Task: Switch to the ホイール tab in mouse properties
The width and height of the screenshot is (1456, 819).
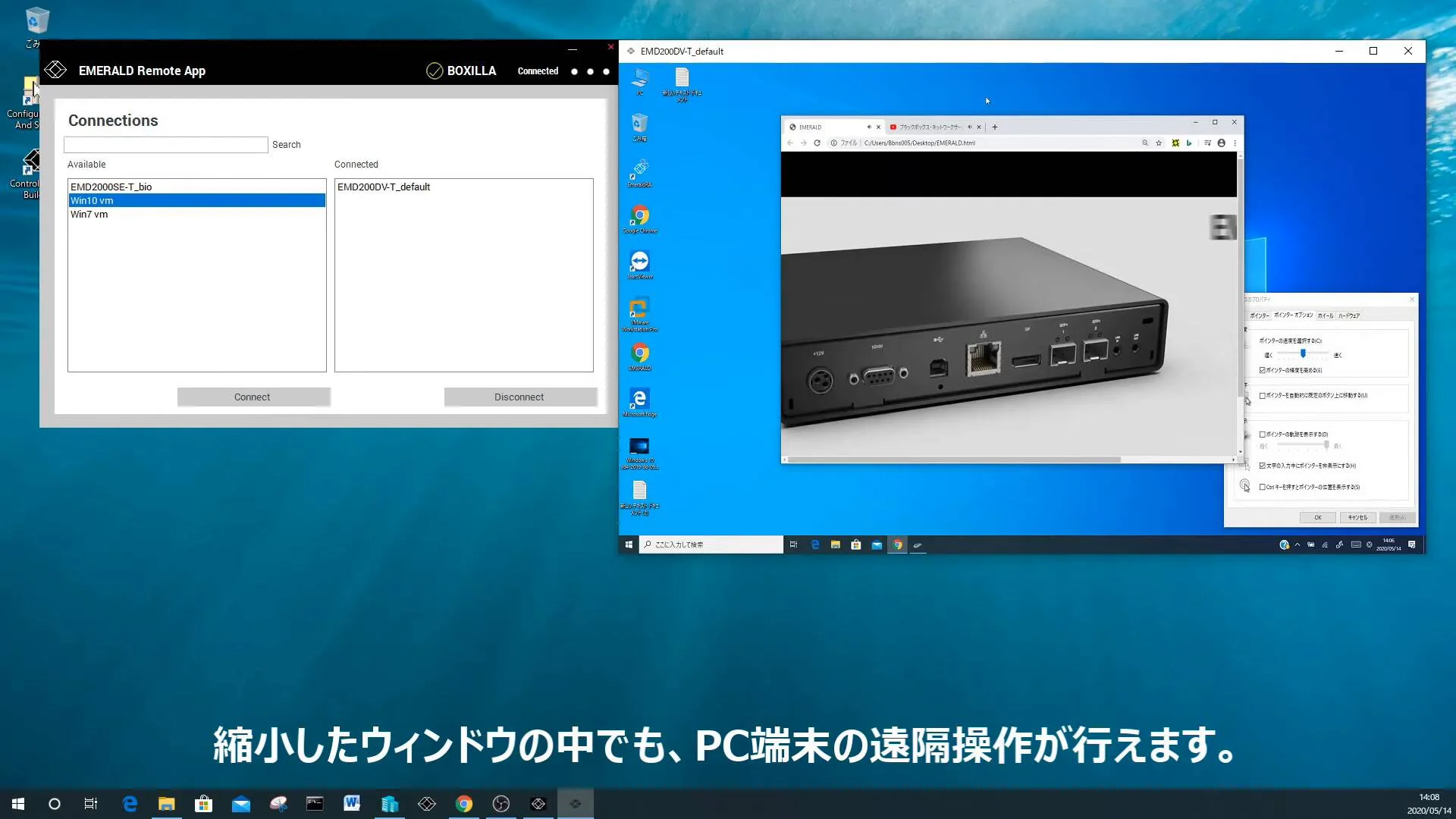Action: click(1325, 315)
